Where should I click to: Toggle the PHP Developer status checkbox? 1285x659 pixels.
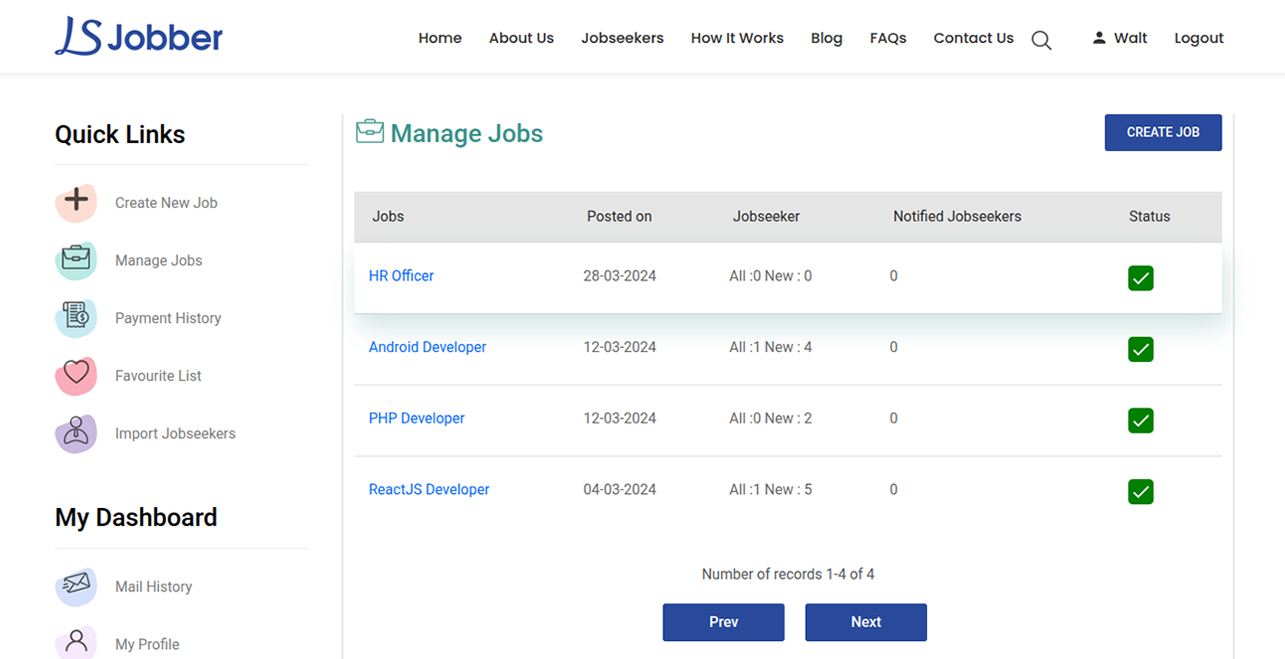(1140, 420)
